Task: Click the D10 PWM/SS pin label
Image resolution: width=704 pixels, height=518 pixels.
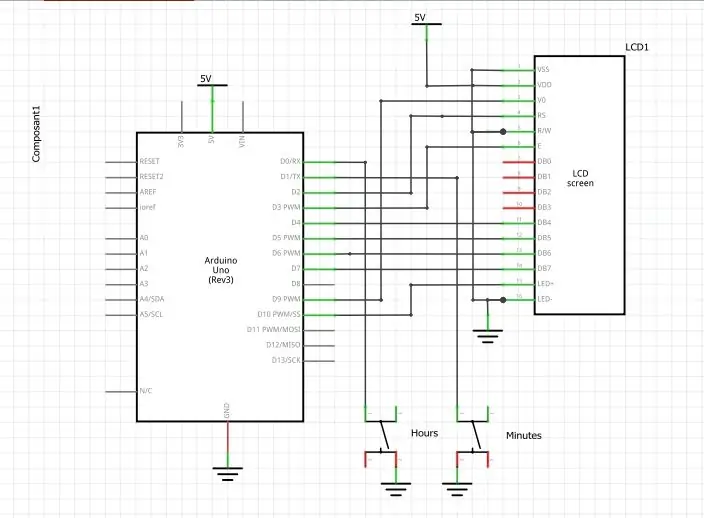Action: point(279,314)
